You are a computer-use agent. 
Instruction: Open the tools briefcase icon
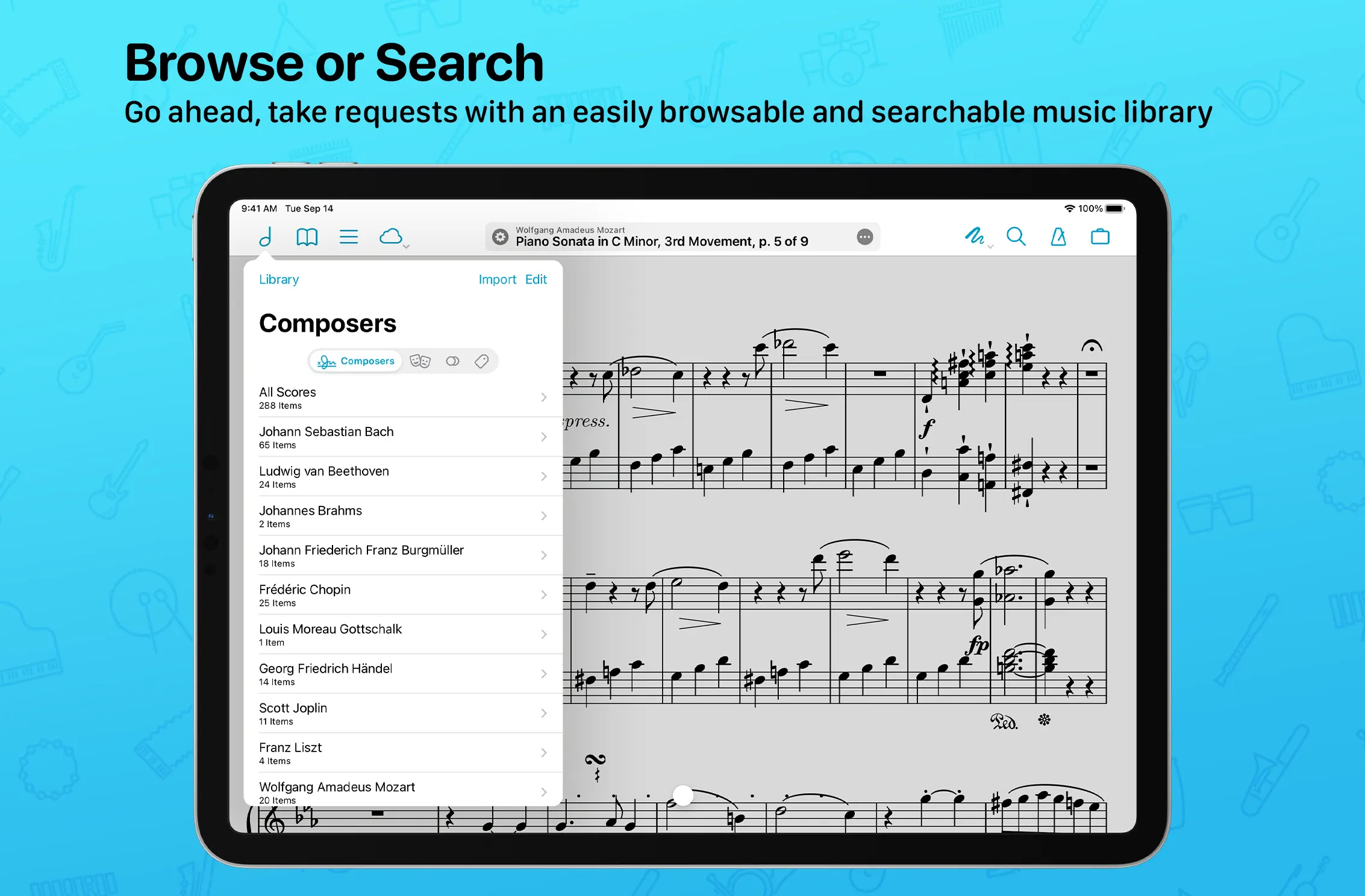[1100, 237]
